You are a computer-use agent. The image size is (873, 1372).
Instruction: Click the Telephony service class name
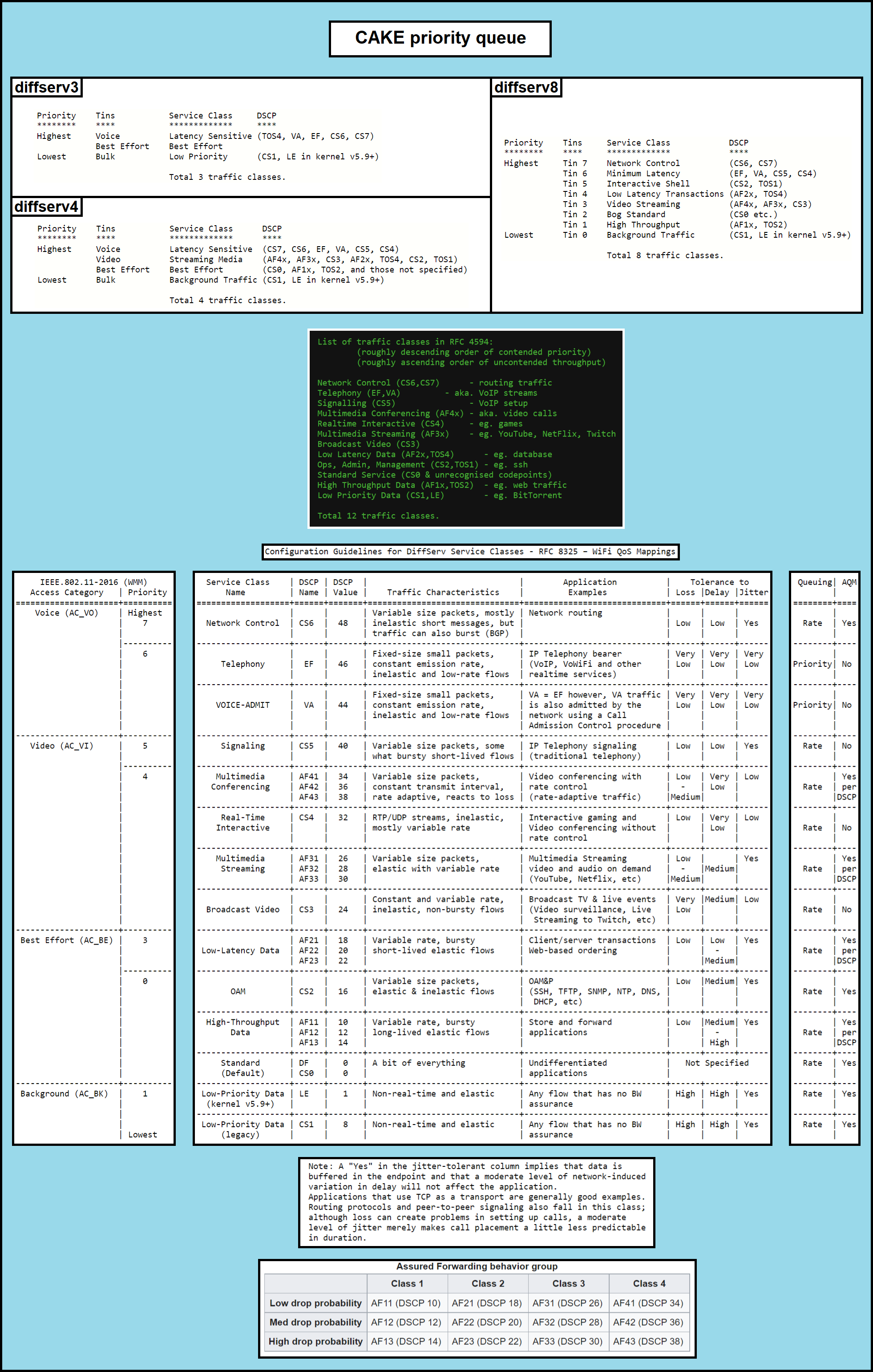[x=242, y=664]
